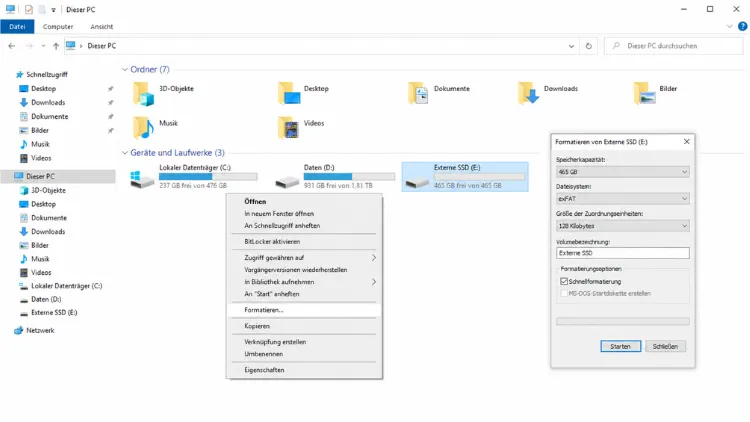Click the Dieser PC durchsuchen search box

click(673, 46)
